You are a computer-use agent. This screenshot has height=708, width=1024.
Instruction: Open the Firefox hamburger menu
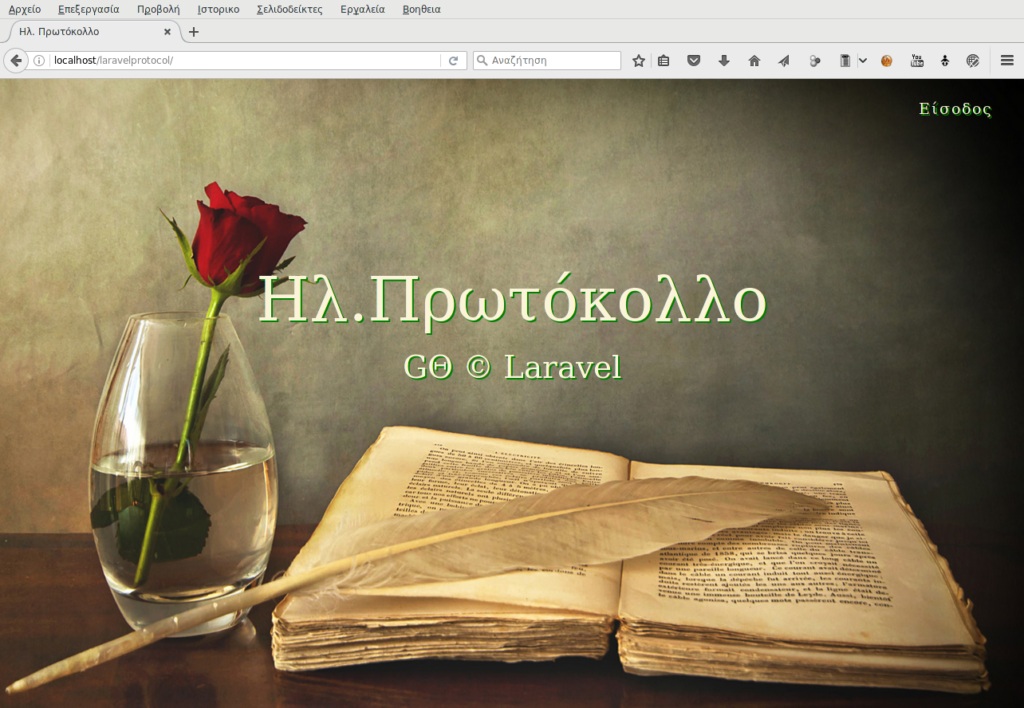coord(1007,61)
